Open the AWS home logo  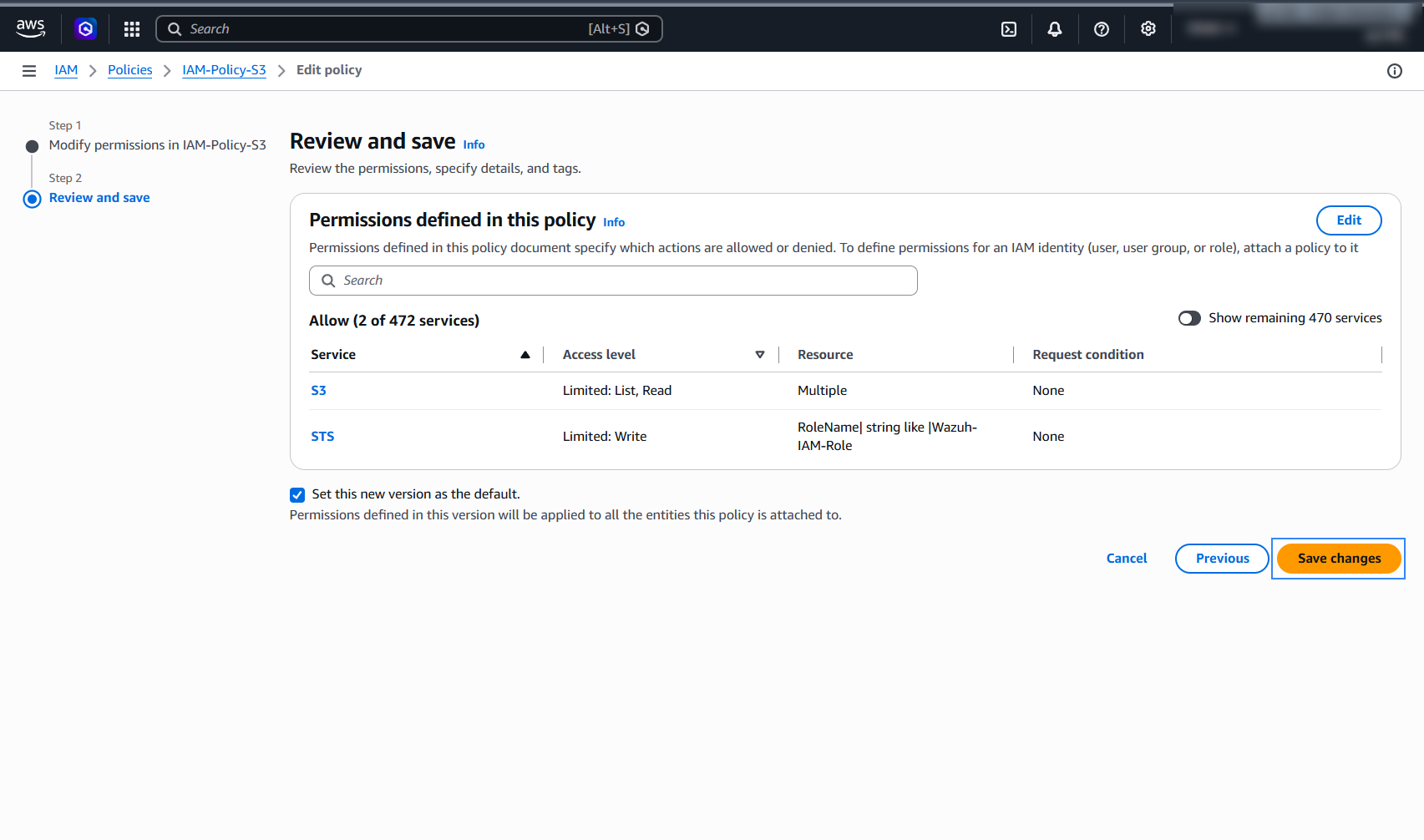pos(31,28)
